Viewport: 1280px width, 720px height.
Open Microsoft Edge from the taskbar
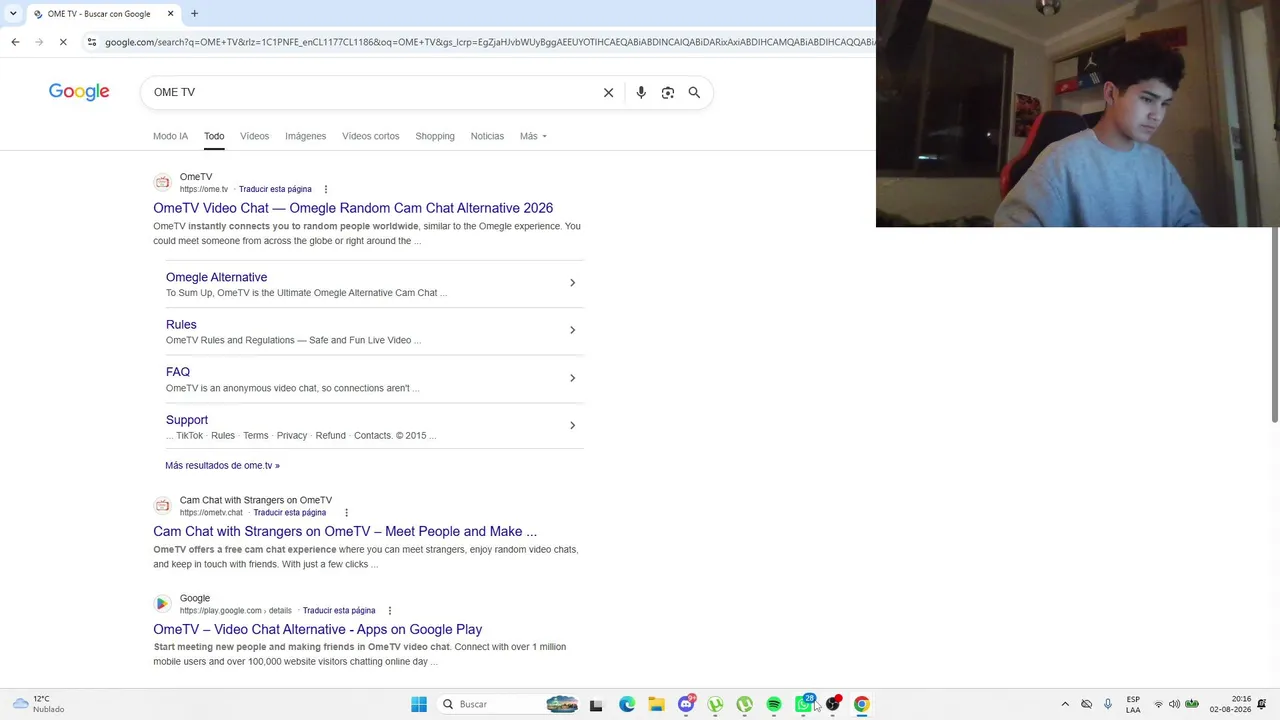(627, 704)
